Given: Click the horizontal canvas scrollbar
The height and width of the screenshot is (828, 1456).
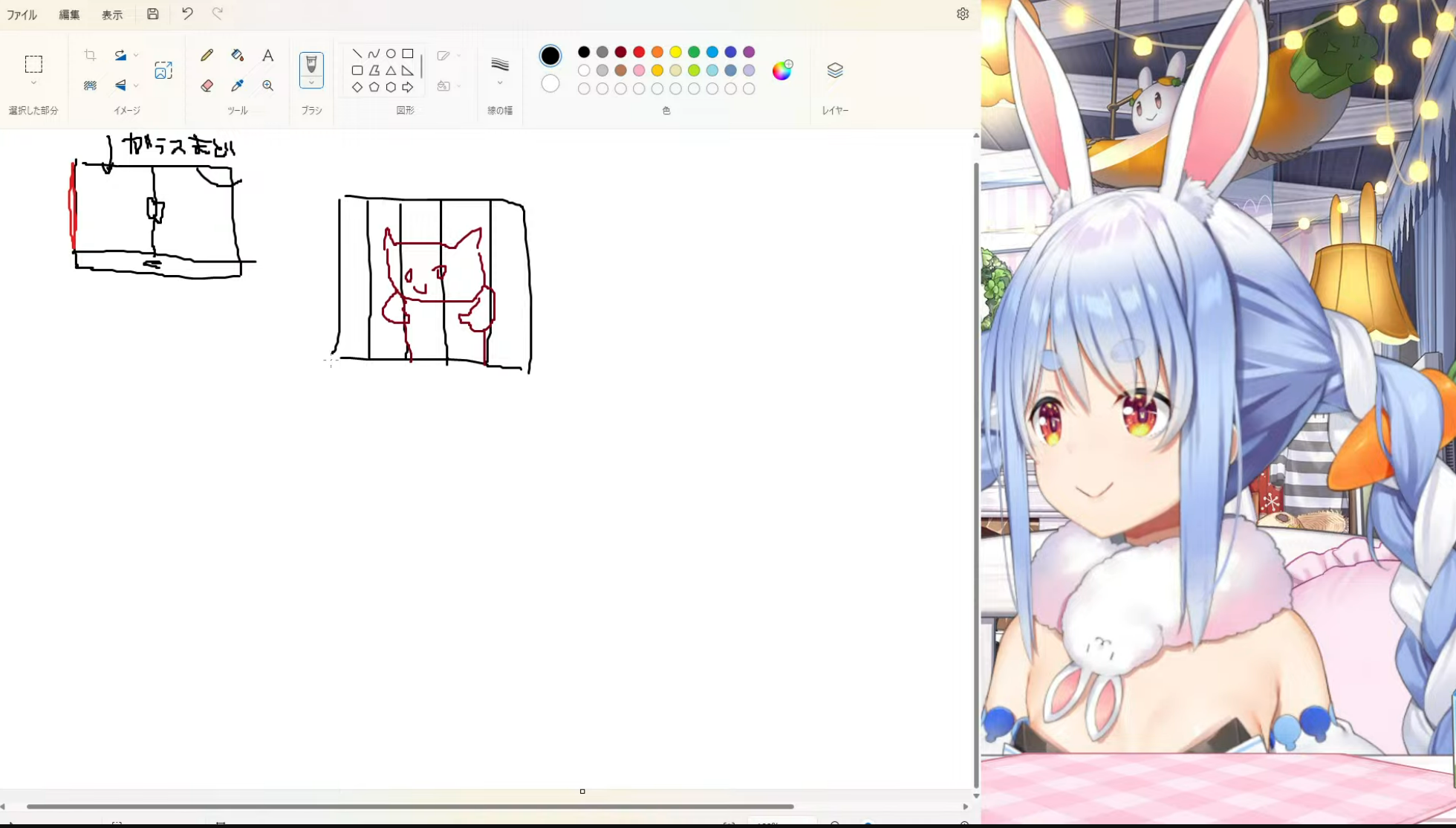Looking at the screenshot, I should click(410, 806).
